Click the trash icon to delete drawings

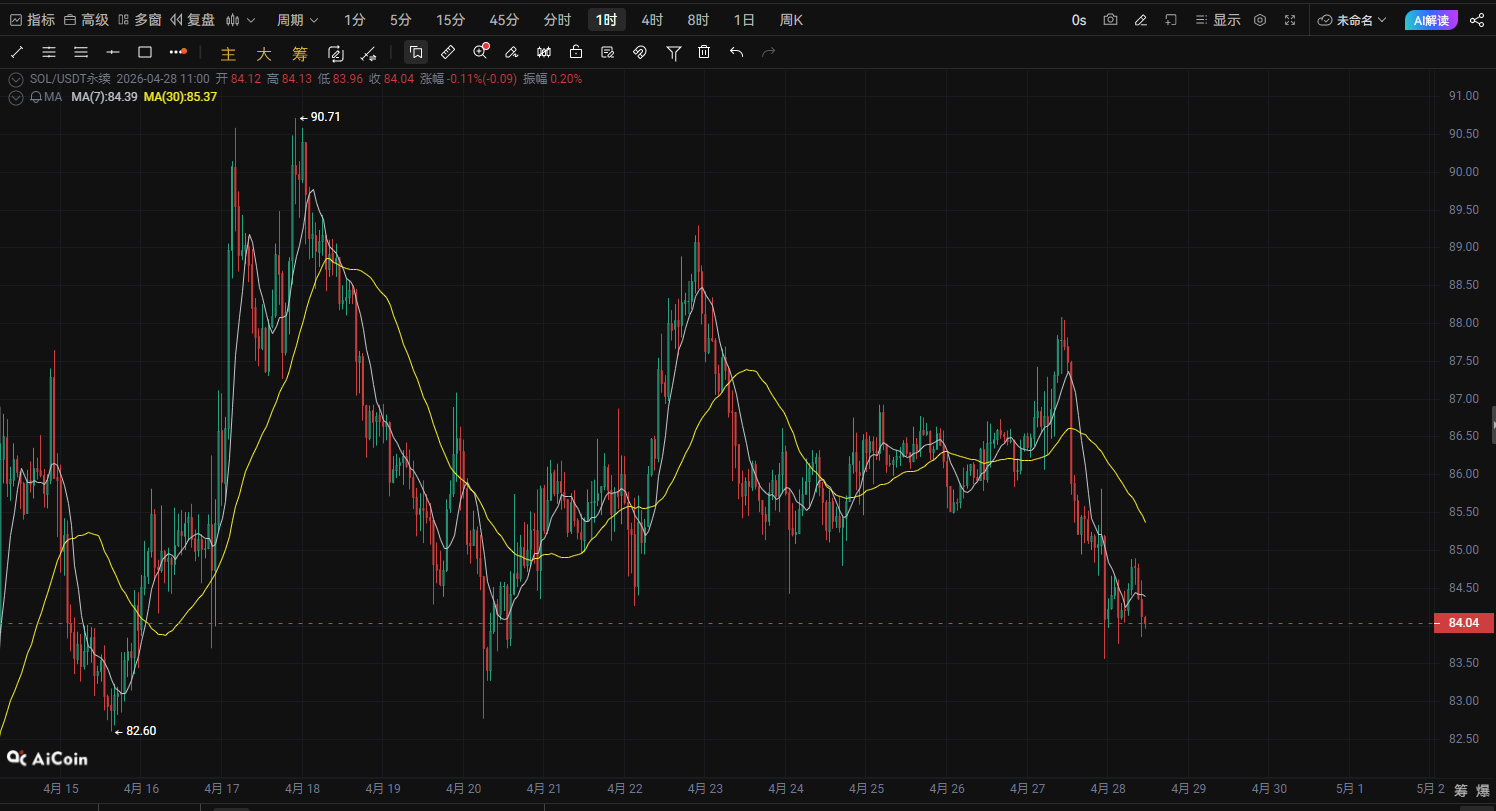click(x=704, y=52)
